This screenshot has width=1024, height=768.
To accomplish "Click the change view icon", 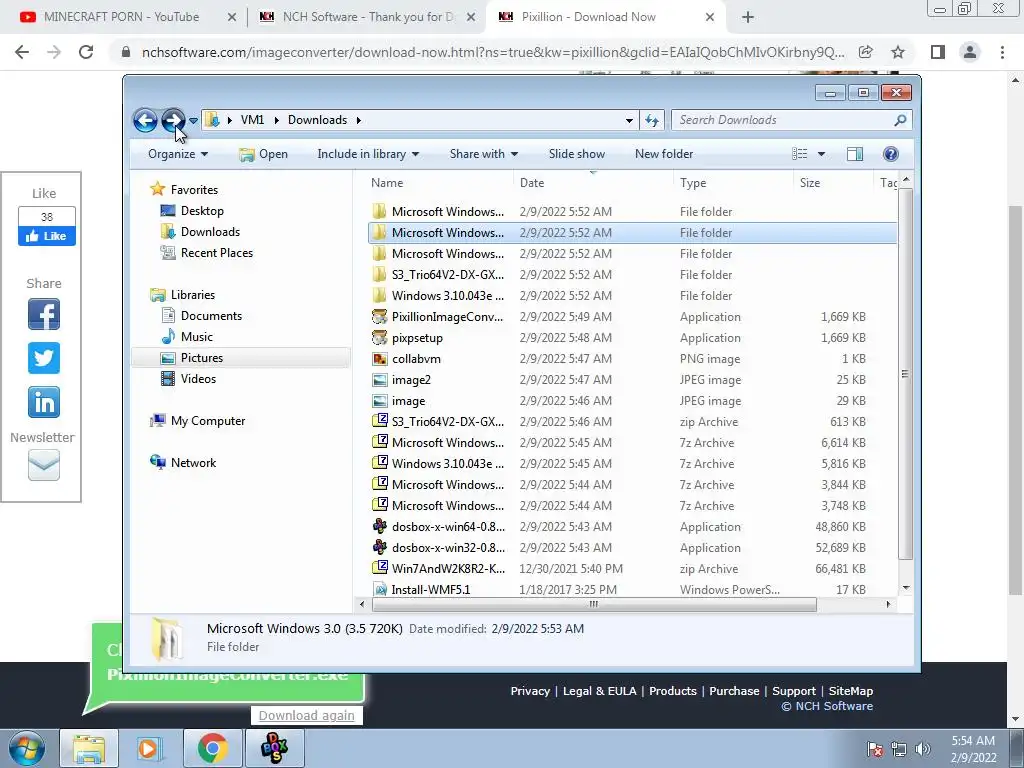I will tap(799, 154).
